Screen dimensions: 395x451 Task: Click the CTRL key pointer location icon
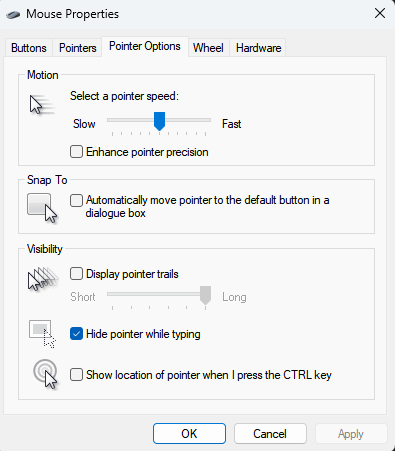tap(45, 374)
